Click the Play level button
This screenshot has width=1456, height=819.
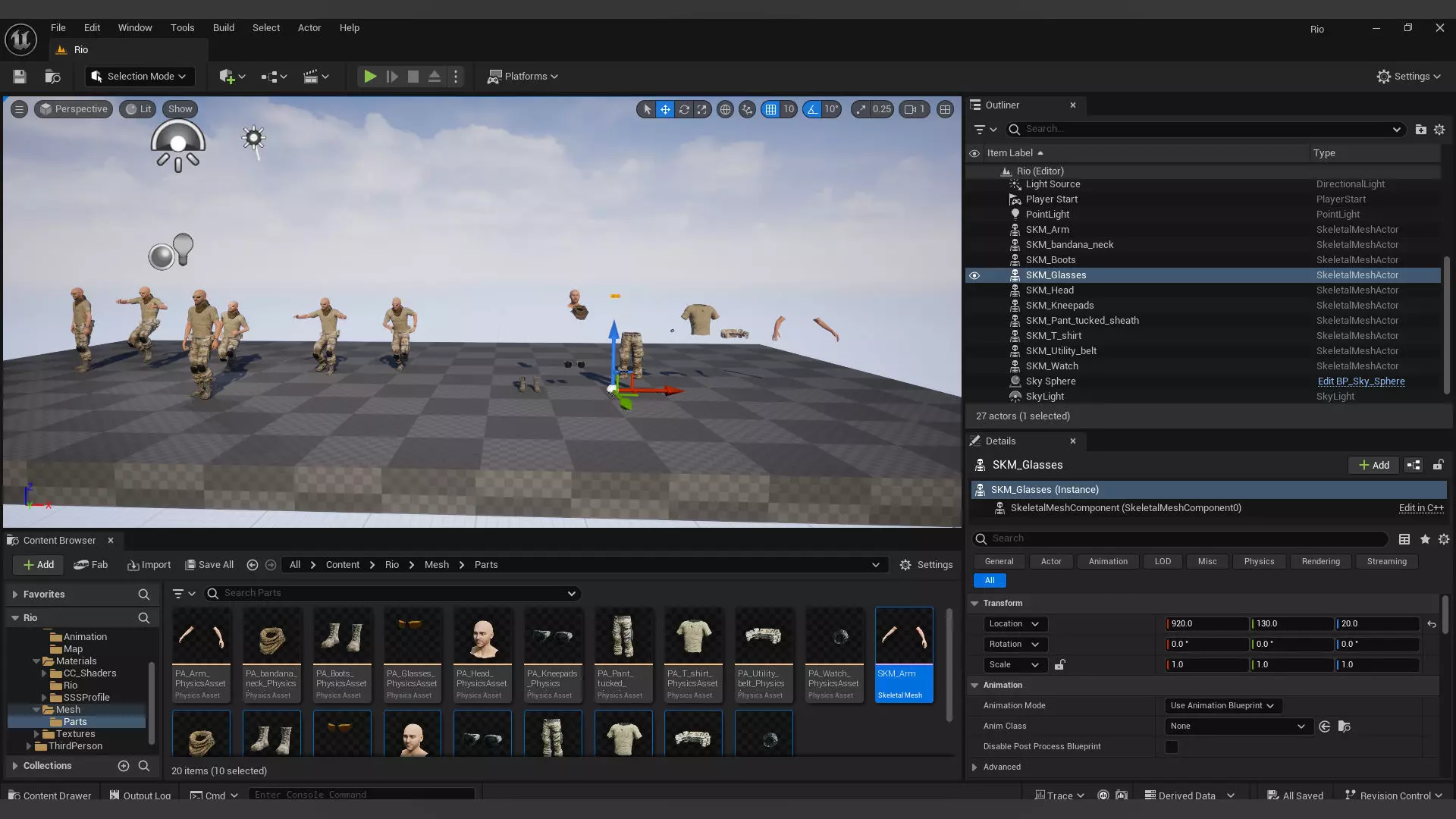point(369,77)
